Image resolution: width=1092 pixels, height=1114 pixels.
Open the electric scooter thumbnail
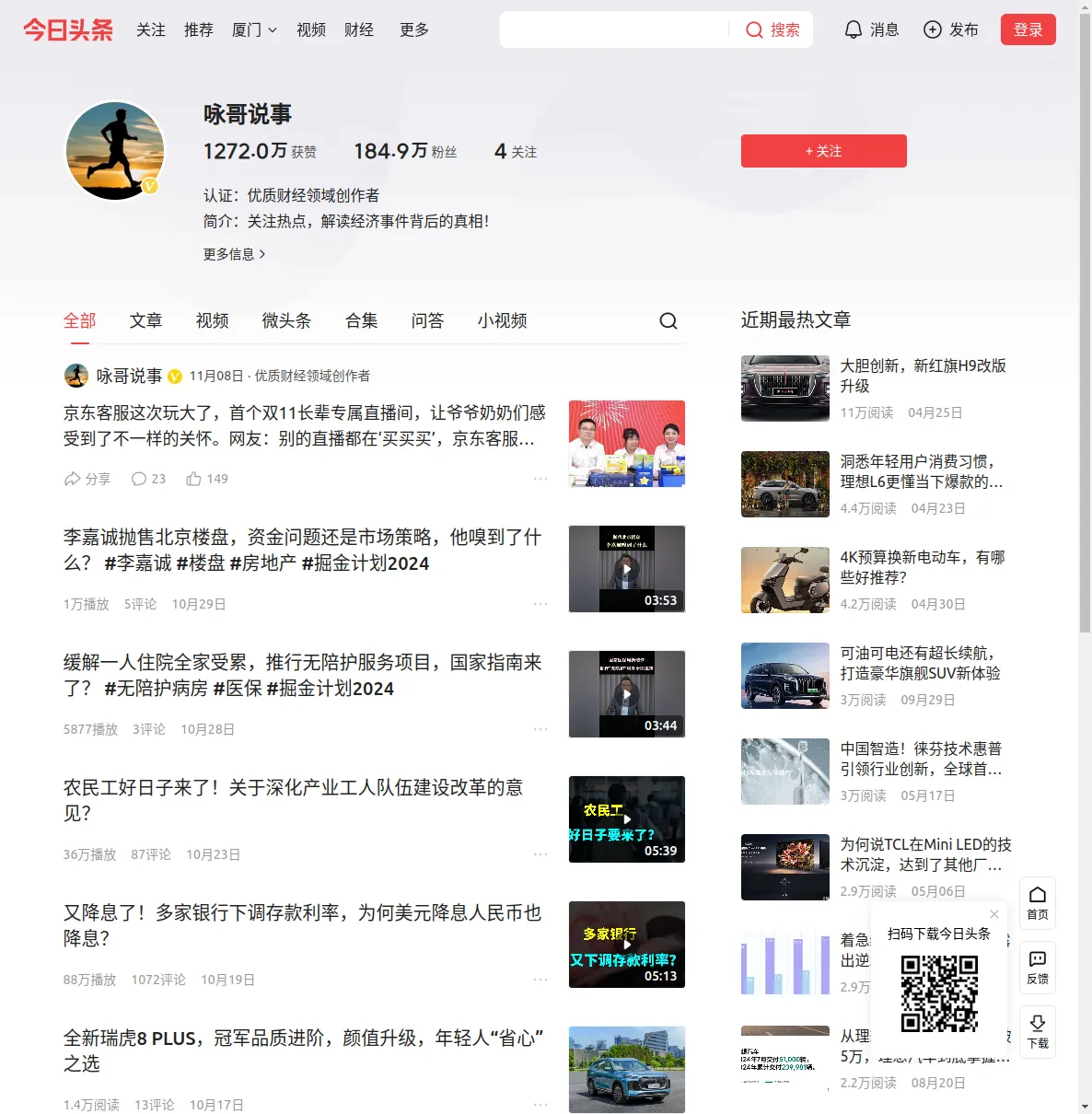[x=785, y=580]
